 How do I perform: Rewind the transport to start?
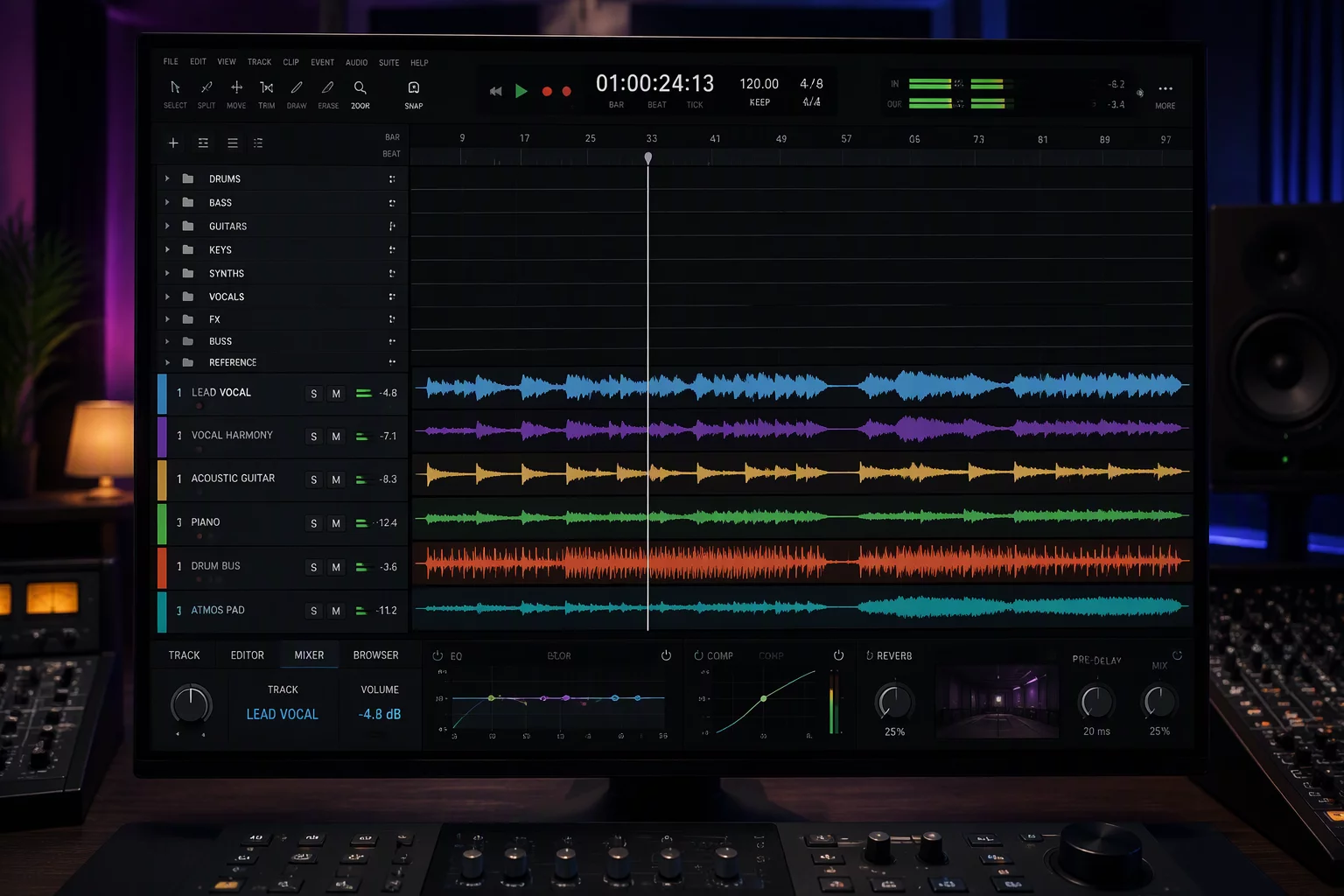point(495,91)
